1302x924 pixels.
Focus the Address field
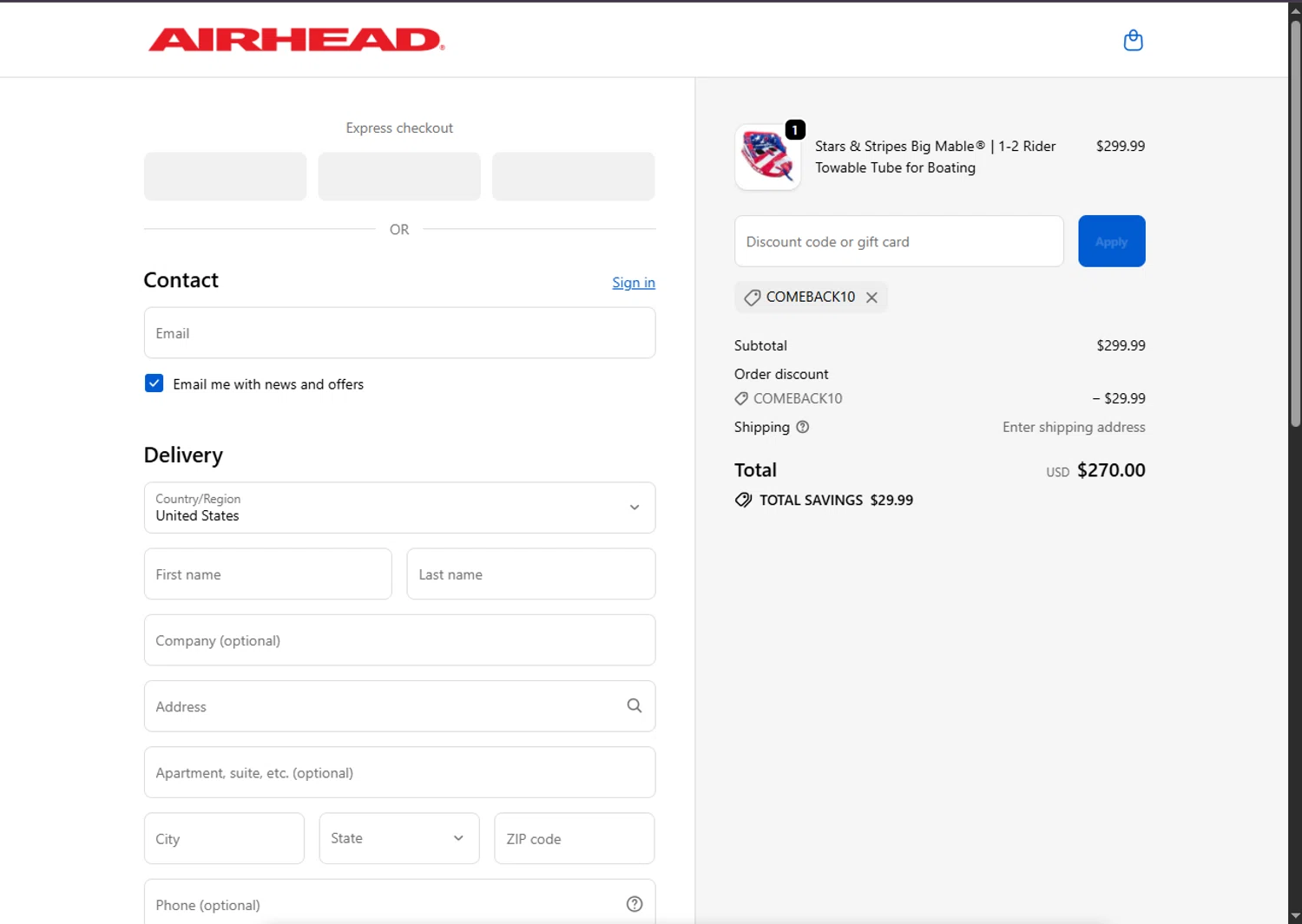(x=399, y=706)
